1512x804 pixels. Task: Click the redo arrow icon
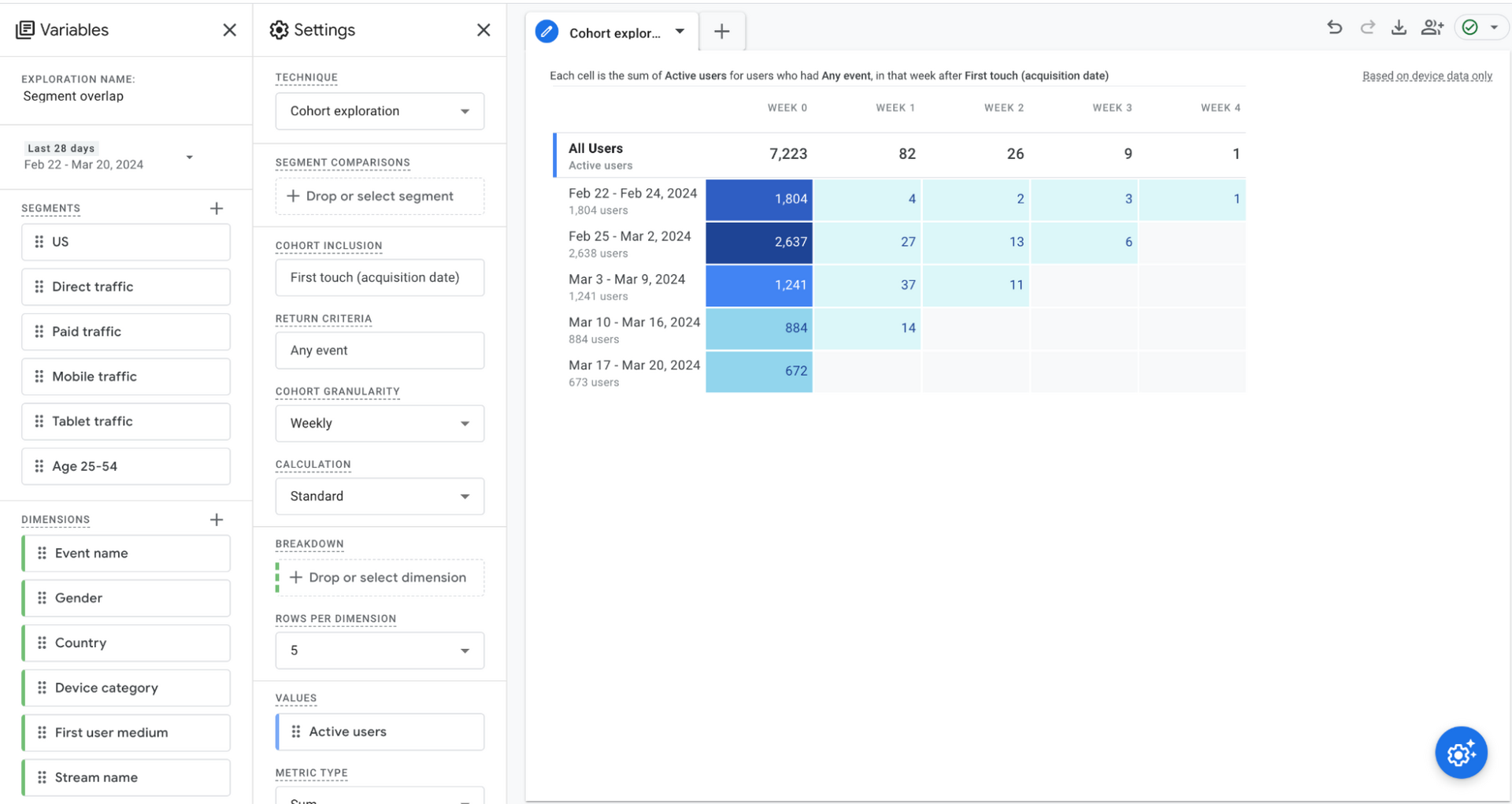(x=1367, y=28)
